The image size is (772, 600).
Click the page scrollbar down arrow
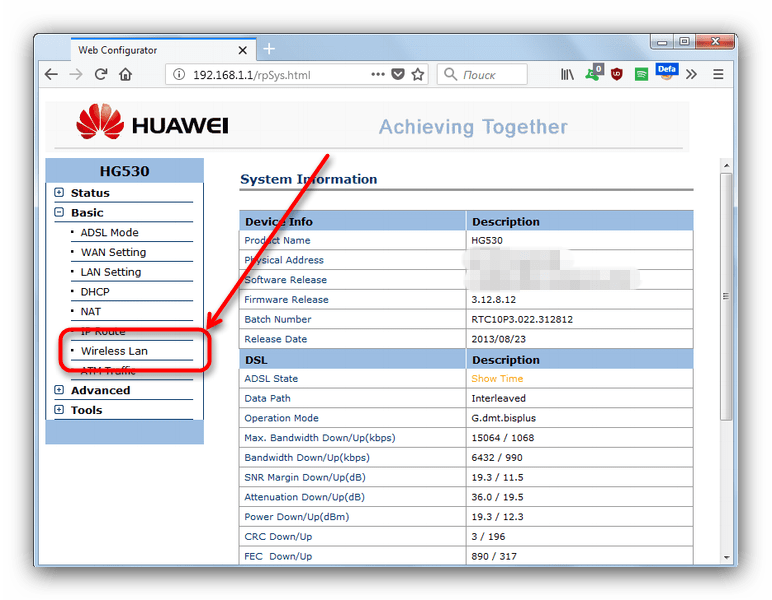click(726, 557)
